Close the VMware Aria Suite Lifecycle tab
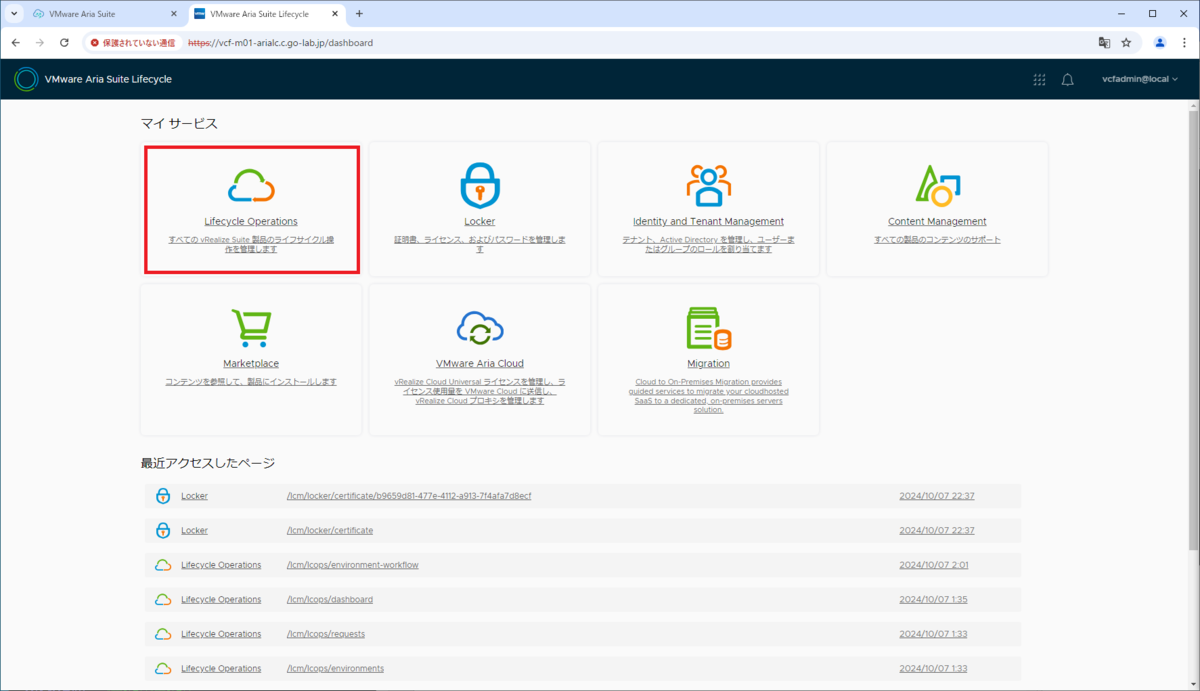Image resolution: width=1200 pixels, height=691 pixels. coord(335,14)
